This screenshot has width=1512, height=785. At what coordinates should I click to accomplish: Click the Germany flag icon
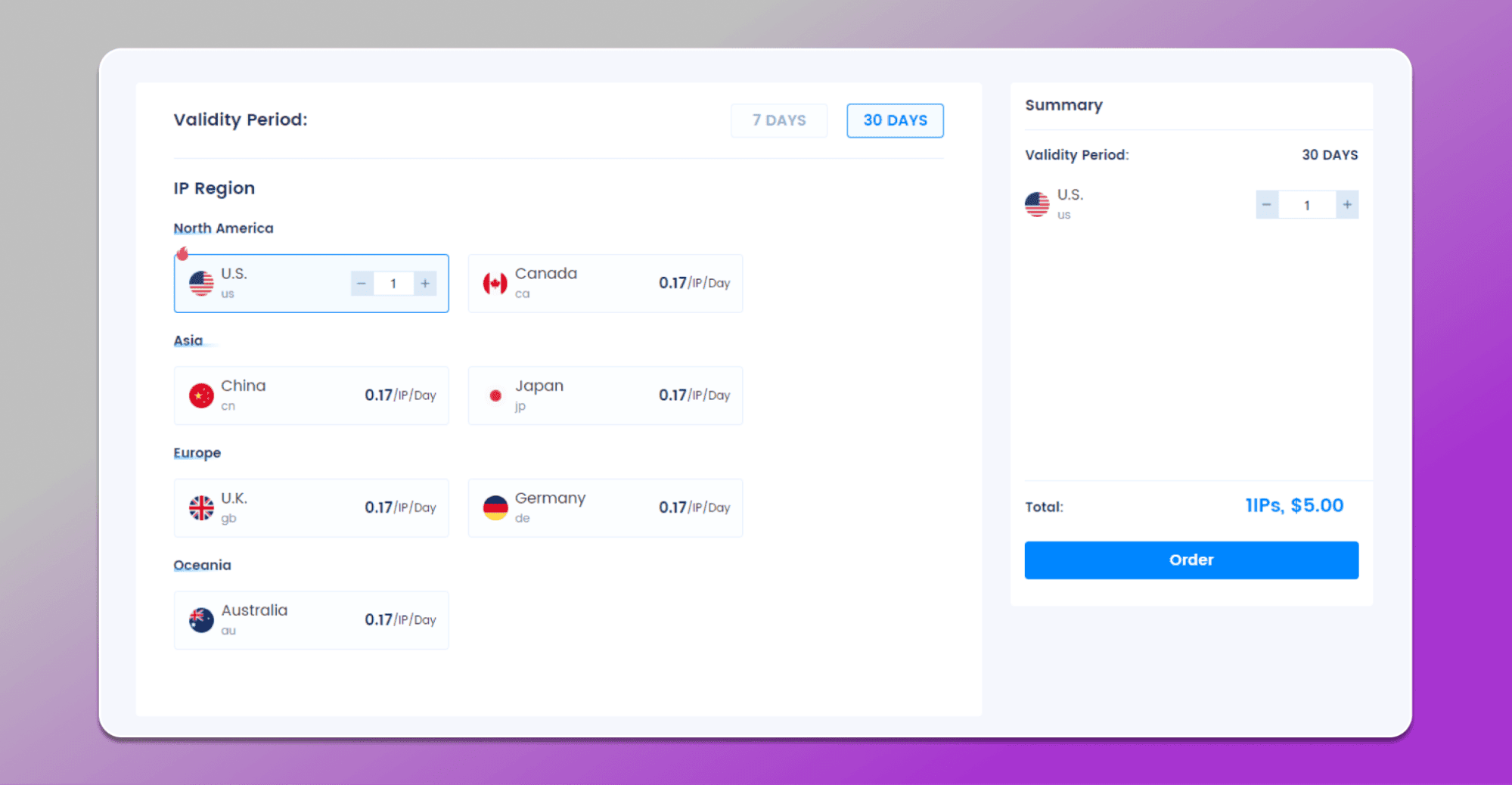tap(495, 507)
